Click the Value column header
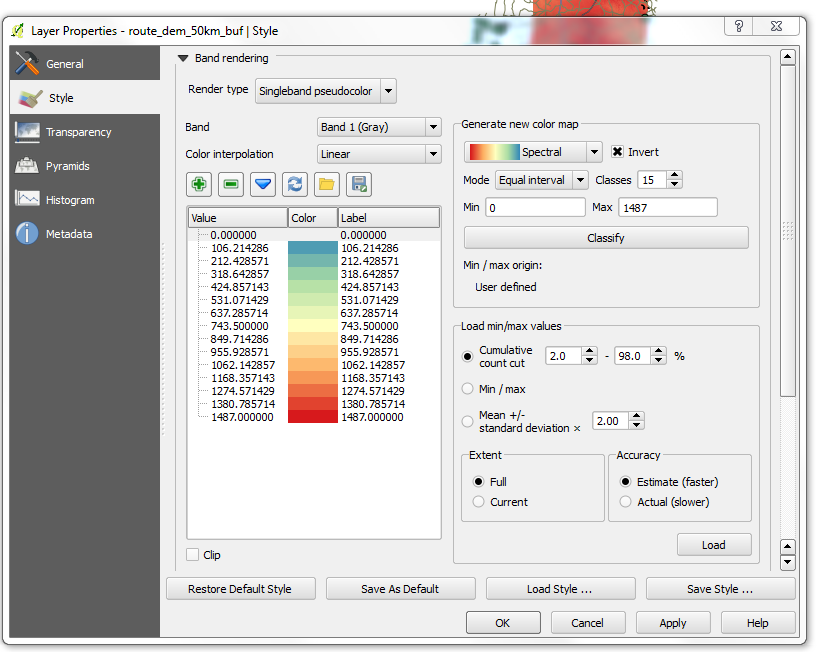This screenshot has width=825, height=652. pyautogui.click(x=238, y=218)
